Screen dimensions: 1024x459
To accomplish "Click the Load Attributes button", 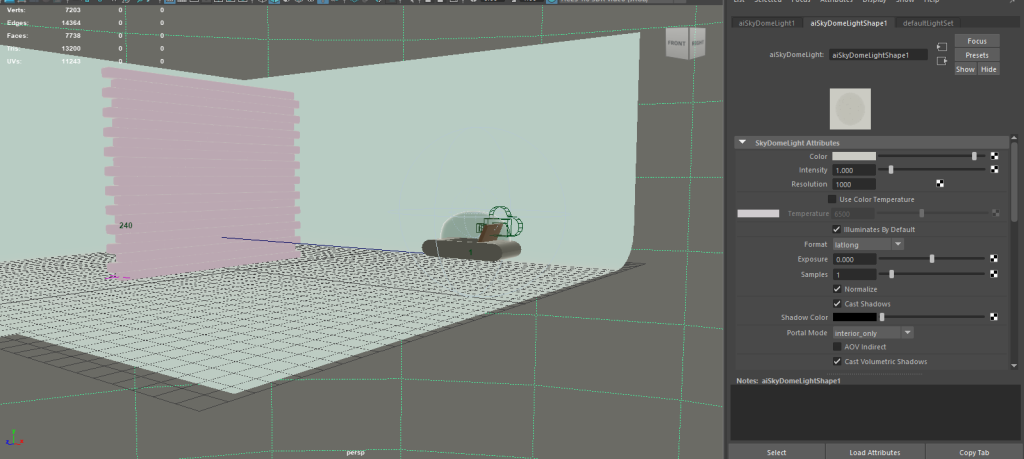I will click(875, 452).
